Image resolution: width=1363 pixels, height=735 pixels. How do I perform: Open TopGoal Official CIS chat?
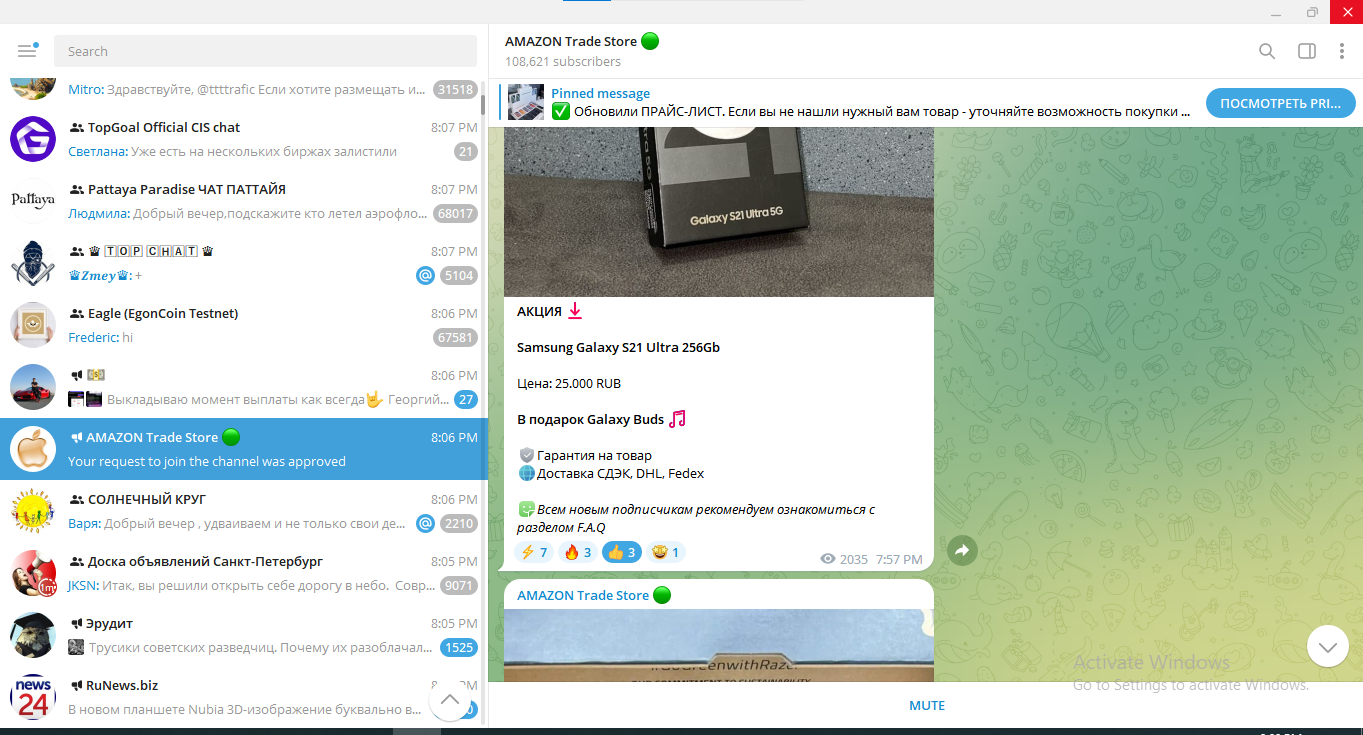coord(243,139)
